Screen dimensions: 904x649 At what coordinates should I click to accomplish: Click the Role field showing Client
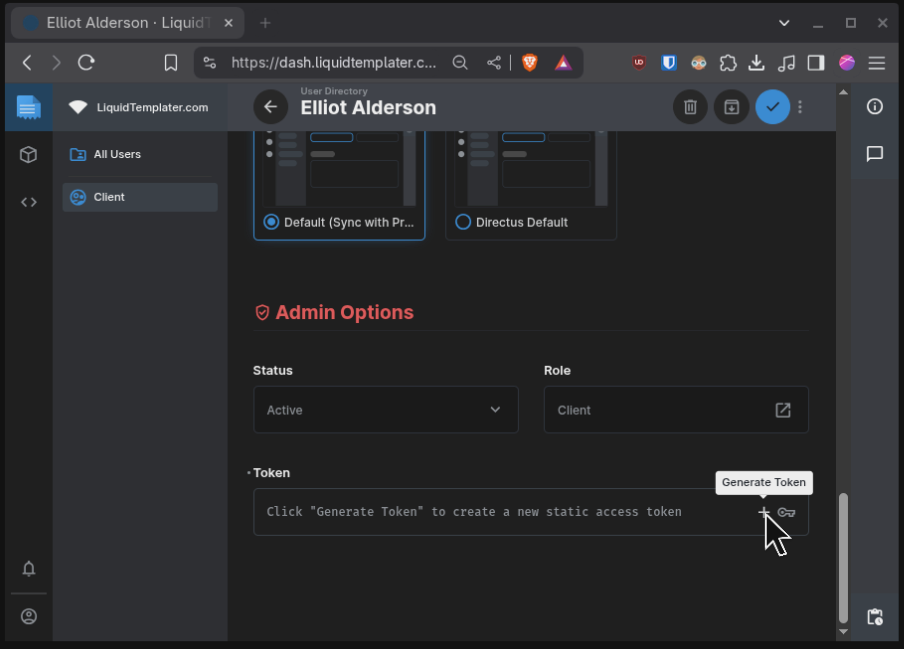tap(676, 410)
